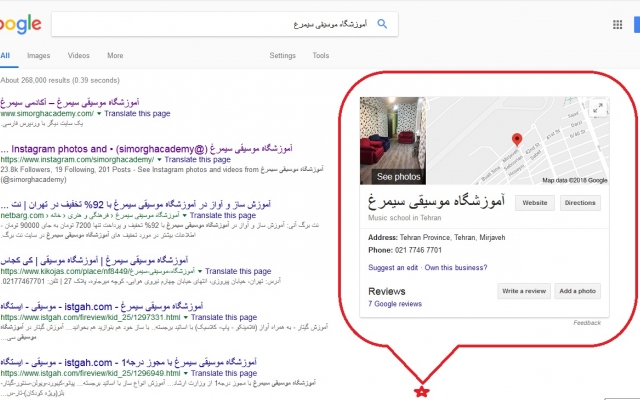Open the Google apps grid icon
This screenshot has height=400, width=640.
(x=618, y=25)
